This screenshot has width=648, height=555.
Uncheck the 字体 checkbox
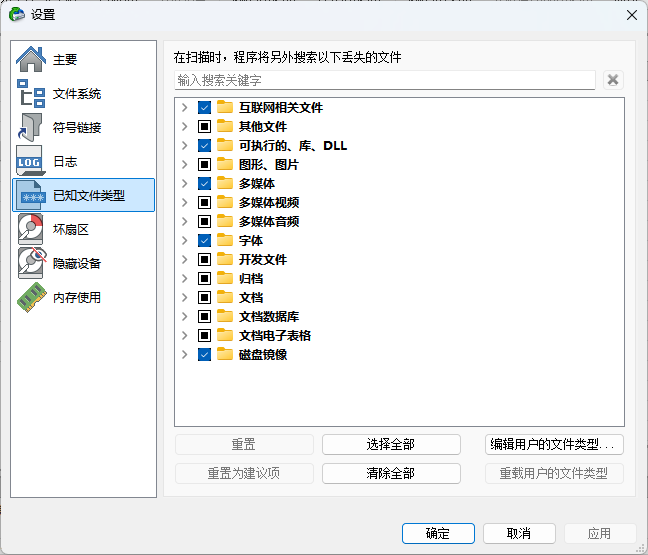pos(204,241)
